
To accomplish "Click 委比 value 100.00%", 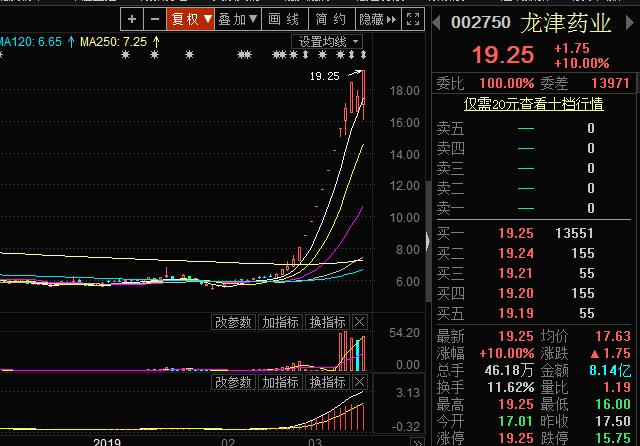I will [x=507, y=83].
